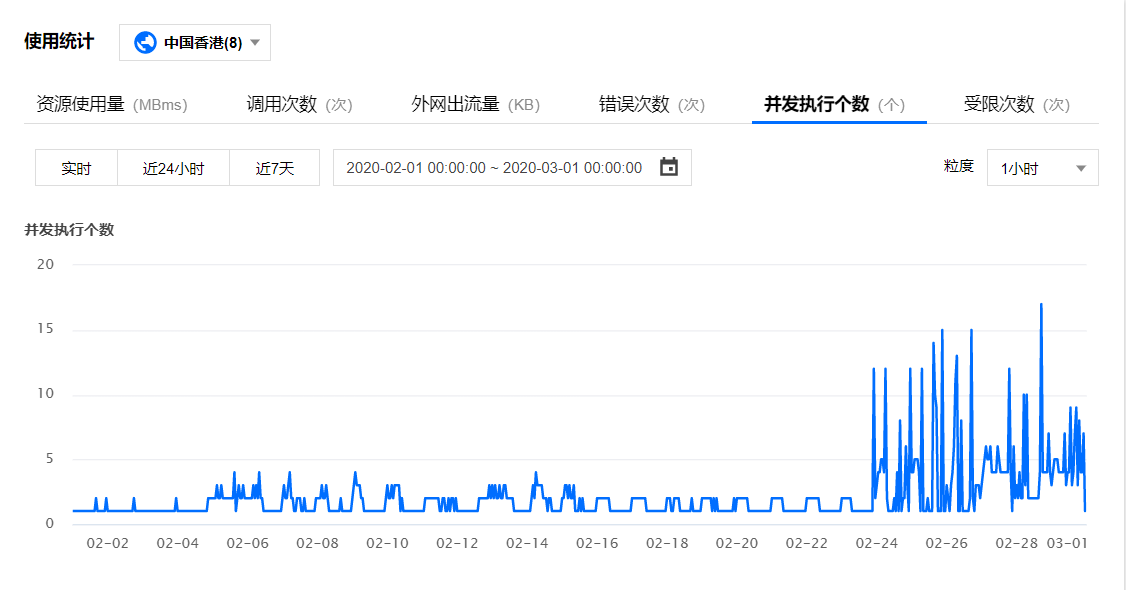Image resolution: width=1126 pixels, height=590 pixels.
Task: Open the calendar date picker icon
Action: (669, 167)
